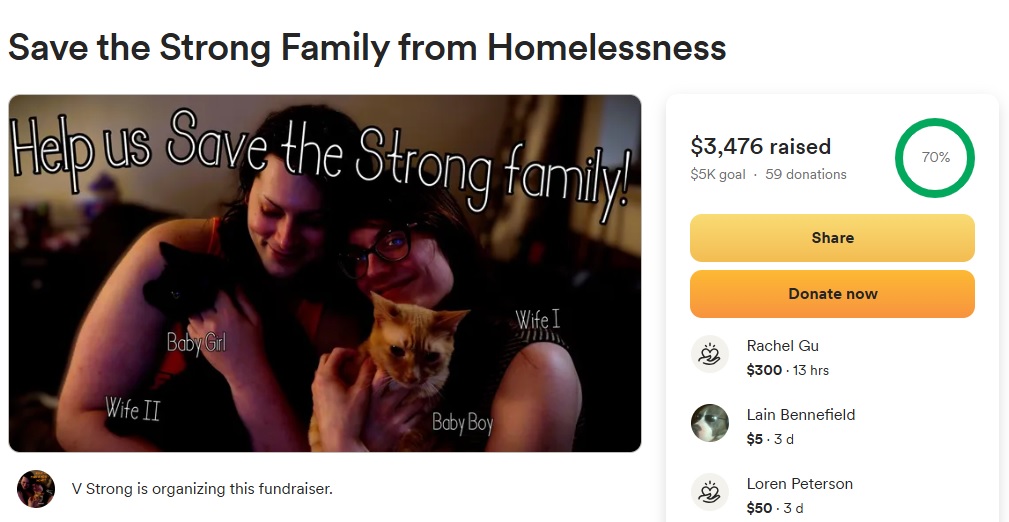Click the Rachel Gu donor name
1009x522 pixels.
(x=782, y=346)
